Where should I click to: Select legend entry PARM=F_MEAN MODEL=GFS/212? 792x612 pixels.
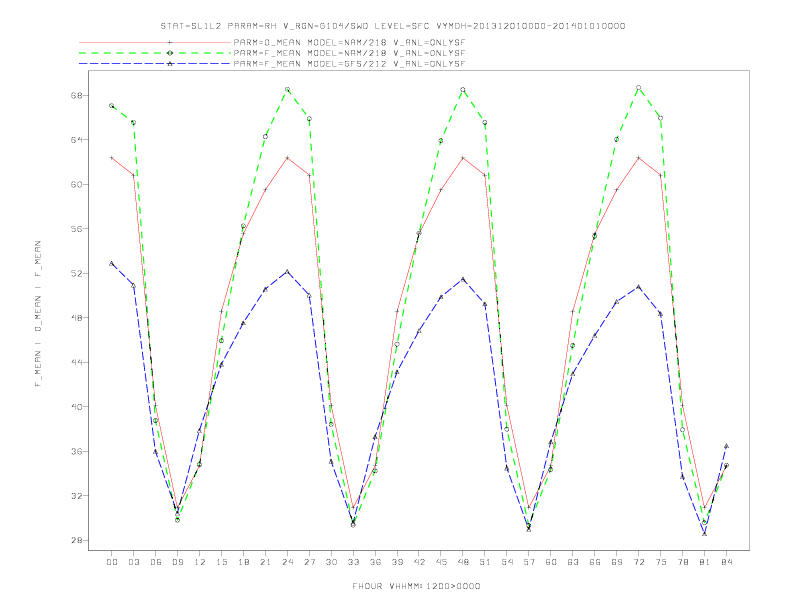(349, 64)
